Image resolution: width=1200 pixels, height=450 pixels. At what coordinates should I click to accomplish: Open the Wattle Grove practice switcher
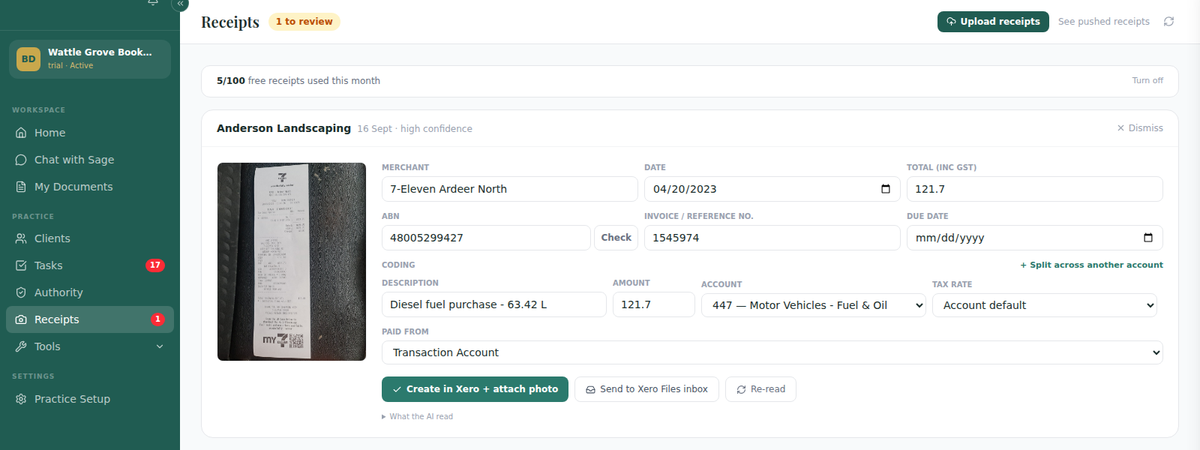coord(90,59)
